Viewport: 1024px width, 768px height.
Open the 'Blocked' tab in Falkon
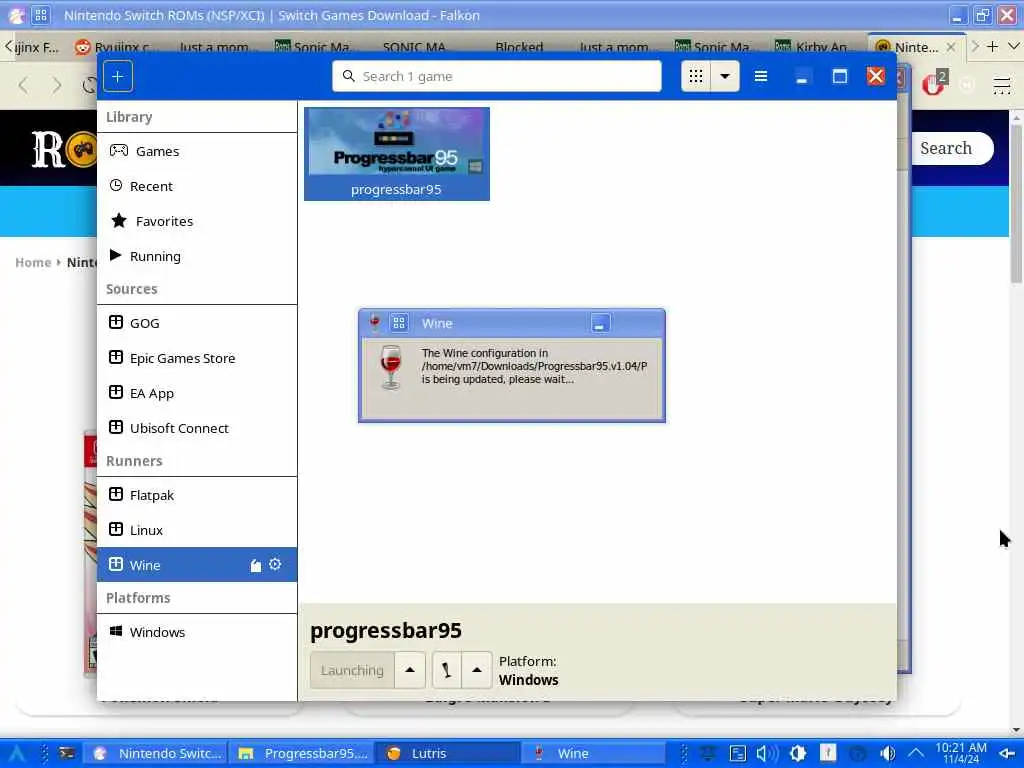click(x=519, y=47)
